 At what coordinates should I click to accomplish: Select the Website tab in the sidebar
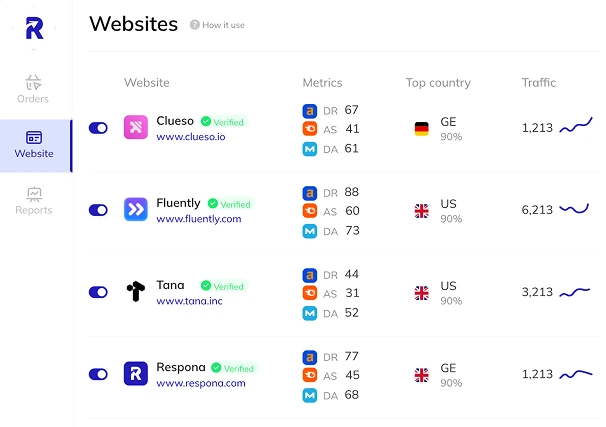34,144
